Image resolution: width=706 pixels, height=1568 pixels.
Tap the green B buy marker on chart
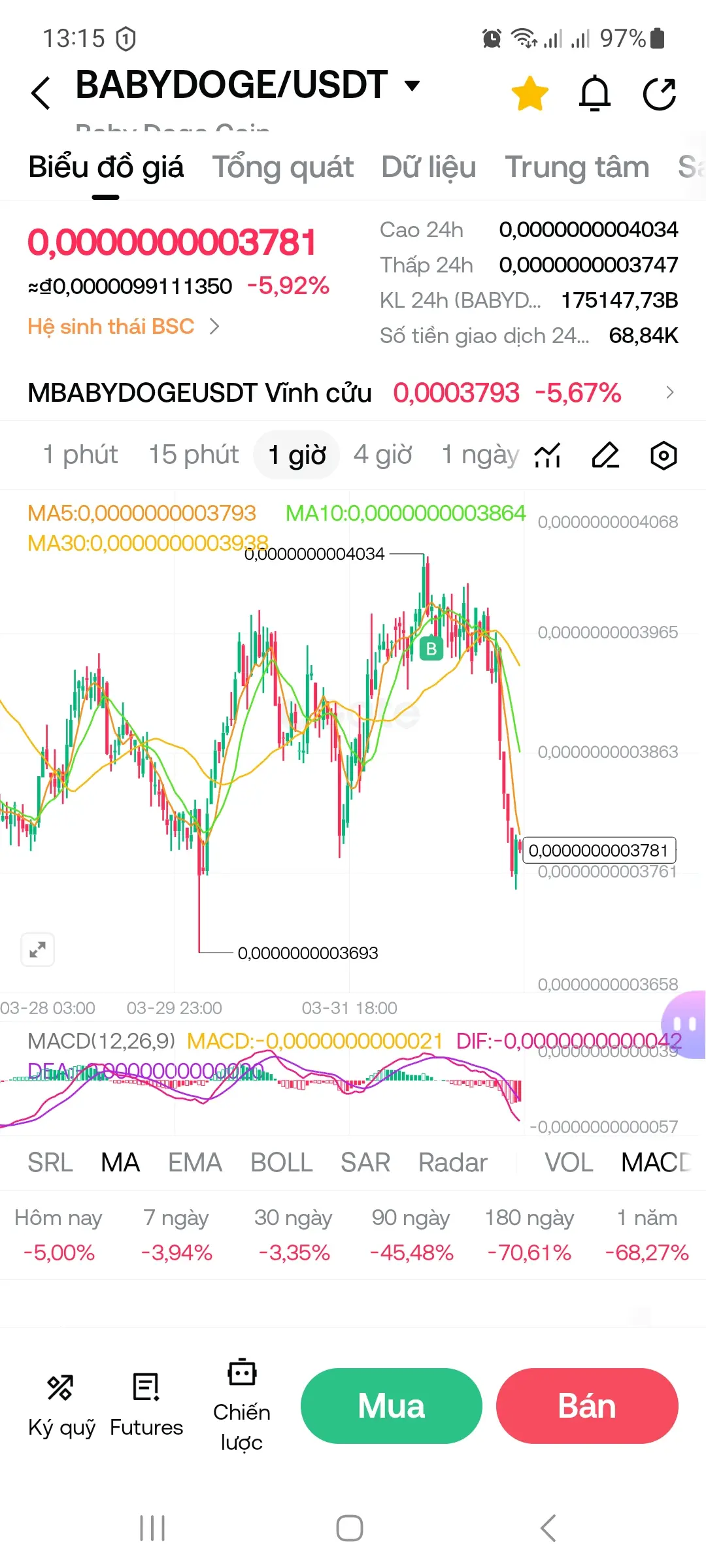(431, 648)
